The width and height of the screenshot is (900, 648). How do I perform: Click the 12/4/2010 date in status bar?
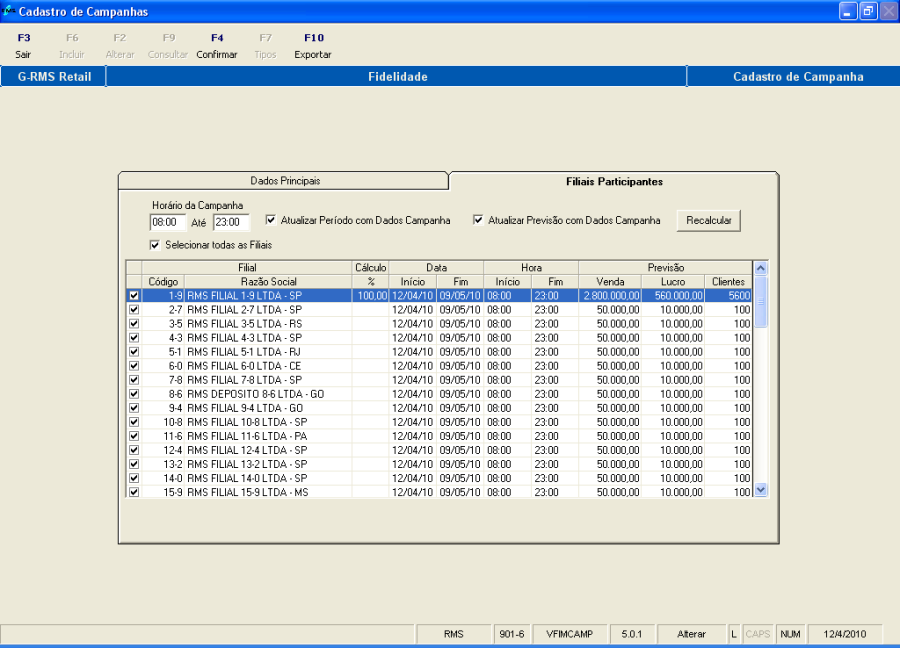pyautogui.click(x=844, y=634)
